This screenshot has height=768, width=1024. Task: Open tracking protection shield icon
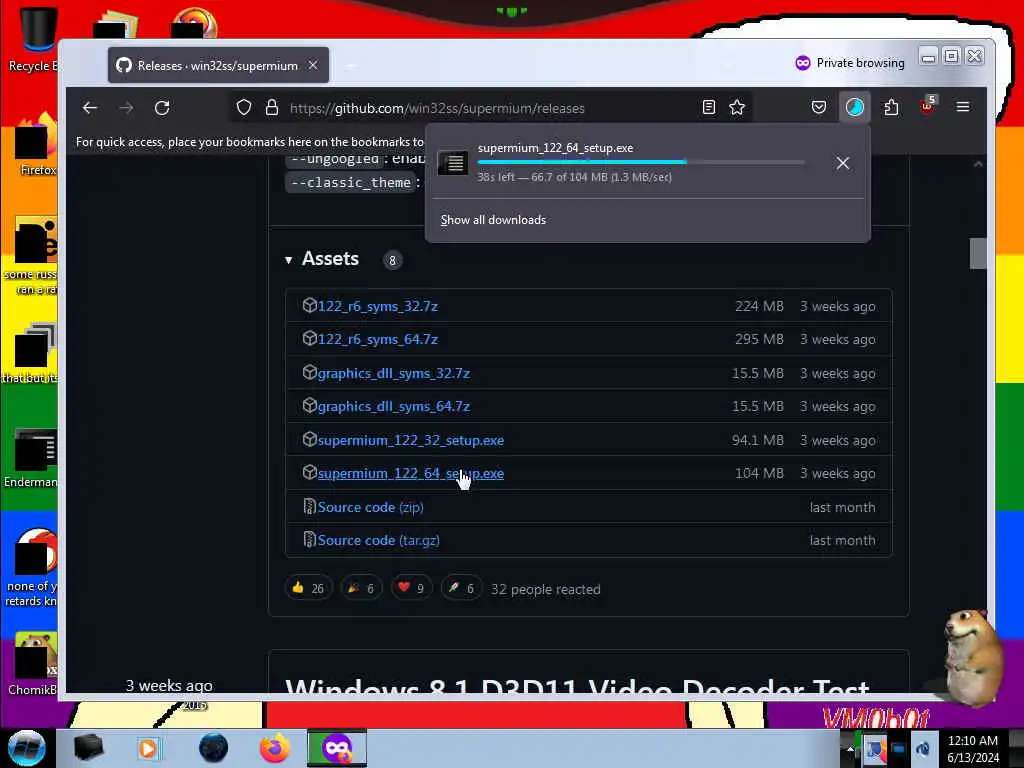(244, 108)
